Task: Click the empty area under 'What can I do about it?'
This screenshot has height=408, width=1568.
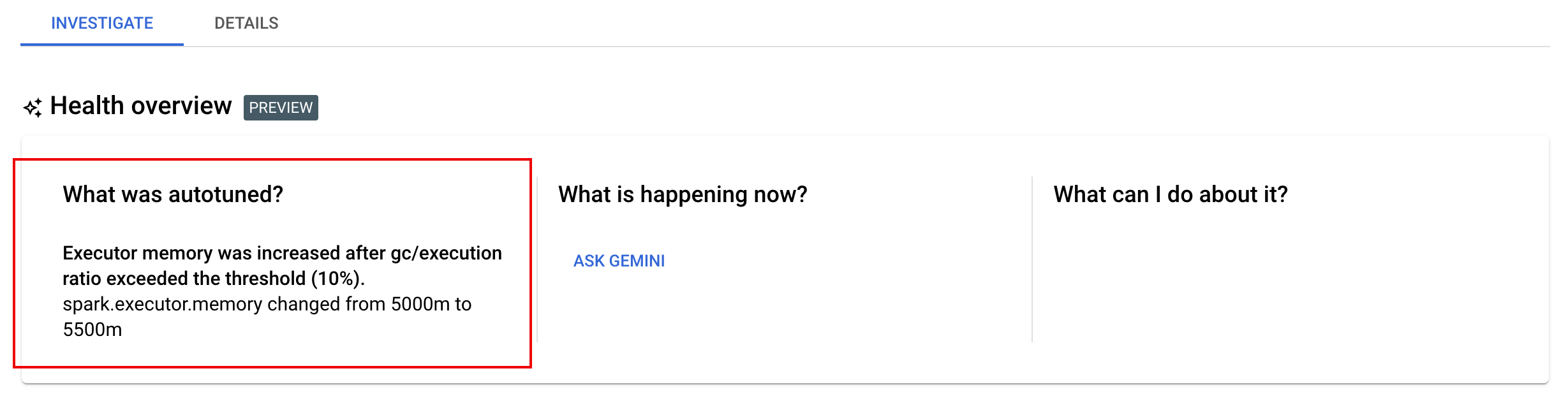Action: point(1289,280)
